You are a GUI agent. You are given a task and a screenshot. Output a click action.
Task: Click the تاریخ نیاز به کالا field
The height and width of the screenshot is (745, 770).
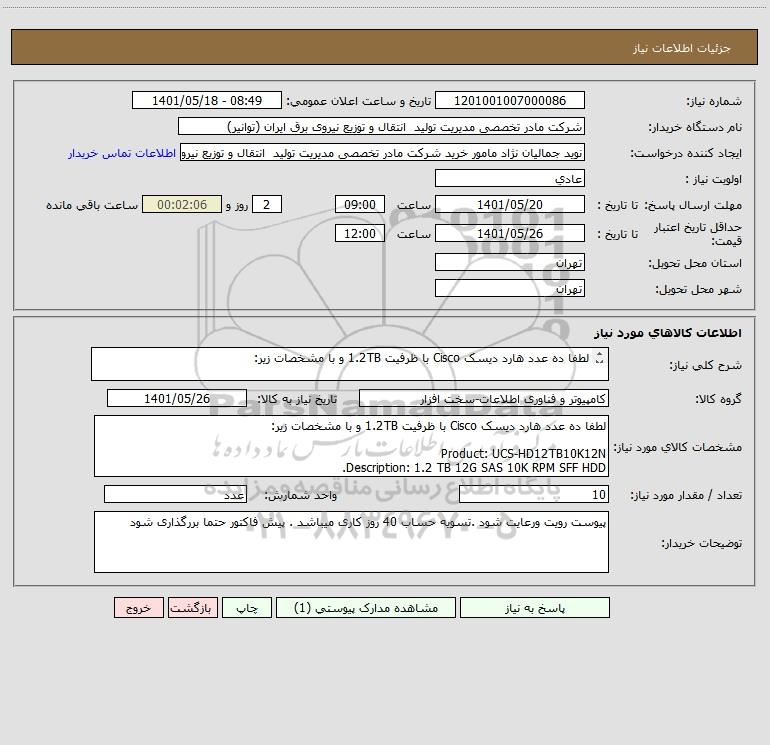click(x=177, y=398)
